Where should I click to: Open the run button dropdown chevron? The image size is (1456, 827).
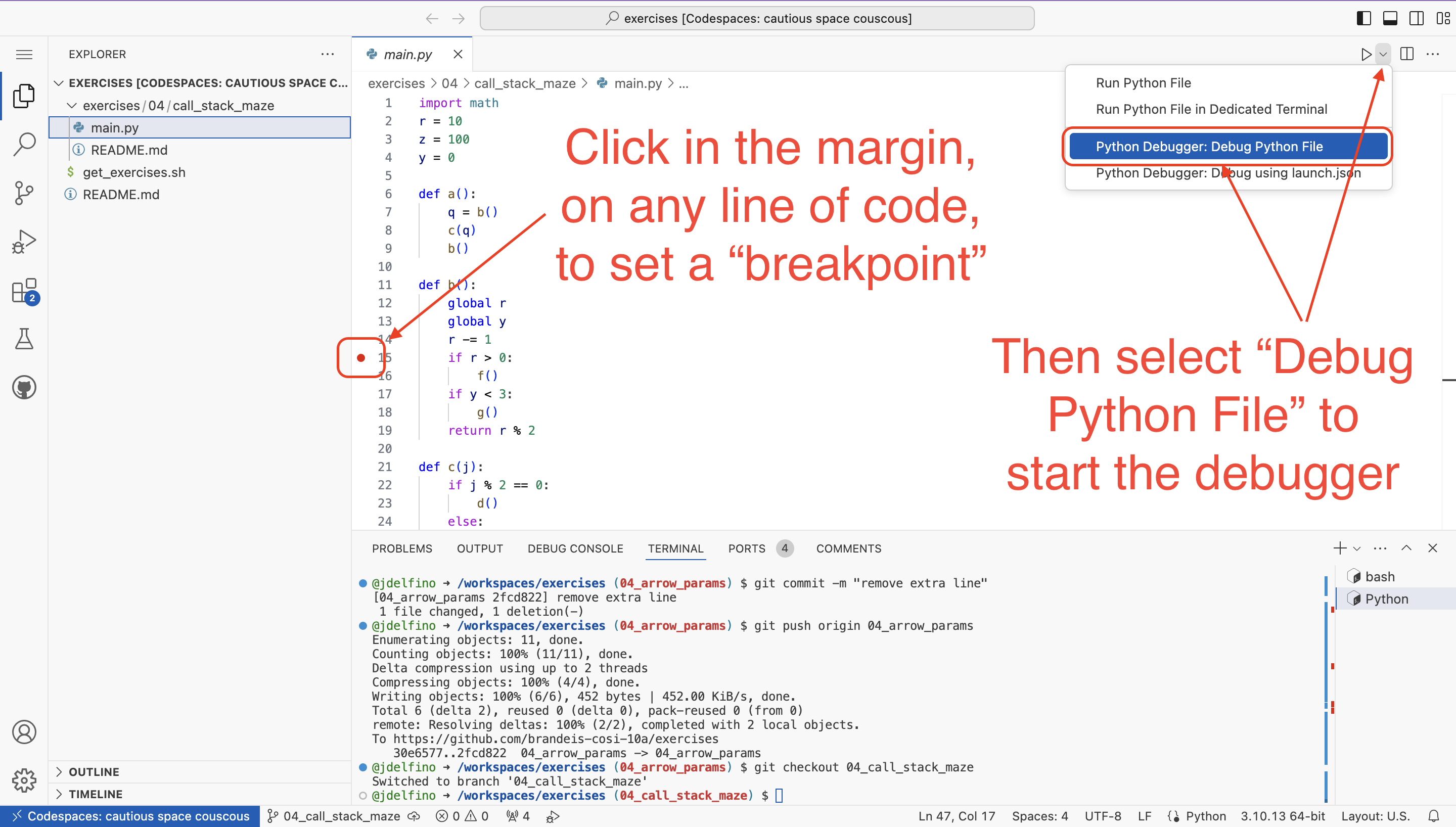pyautogui.click(x=1383, y=54)
